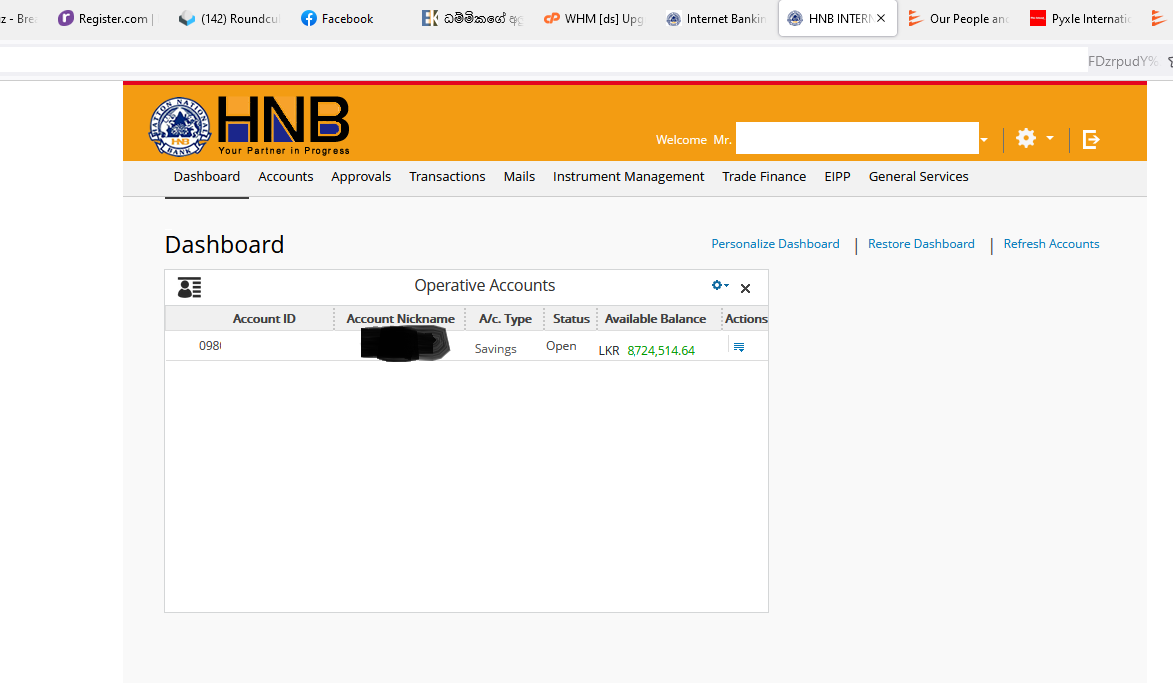Click the Status column header
The height and width of the screenshot is (683, 1173).
click(572, 319)
